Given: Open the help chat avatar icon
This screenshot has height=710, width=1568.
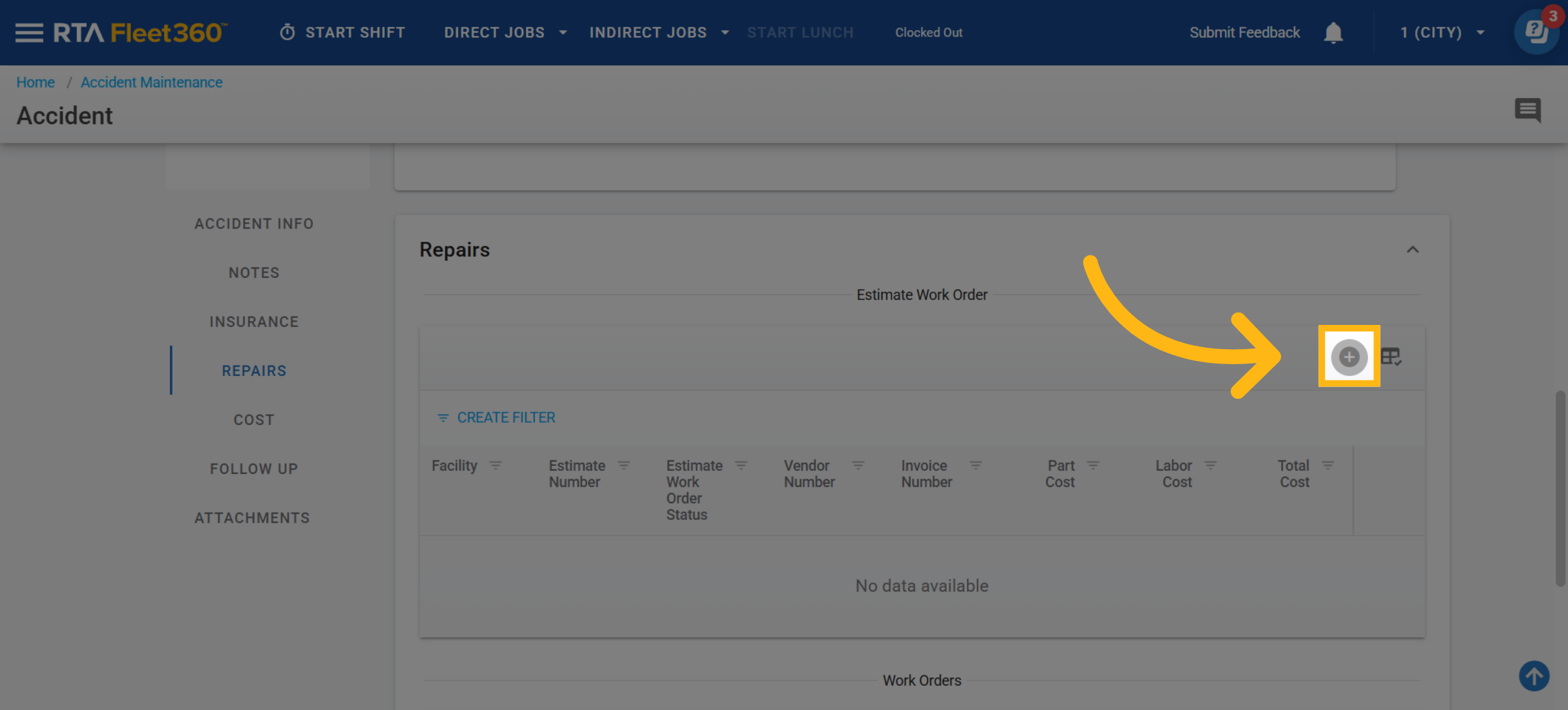Looking at the screenshot, I should coord(1536,33).
